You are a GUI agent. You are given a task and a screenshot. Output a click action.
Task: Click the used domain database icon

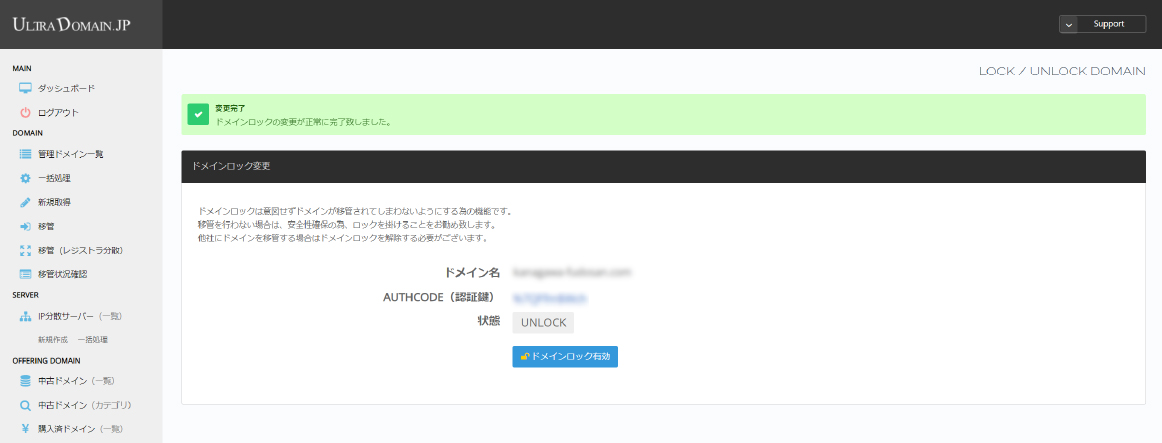pyautogui.click(x=25, y=381)
